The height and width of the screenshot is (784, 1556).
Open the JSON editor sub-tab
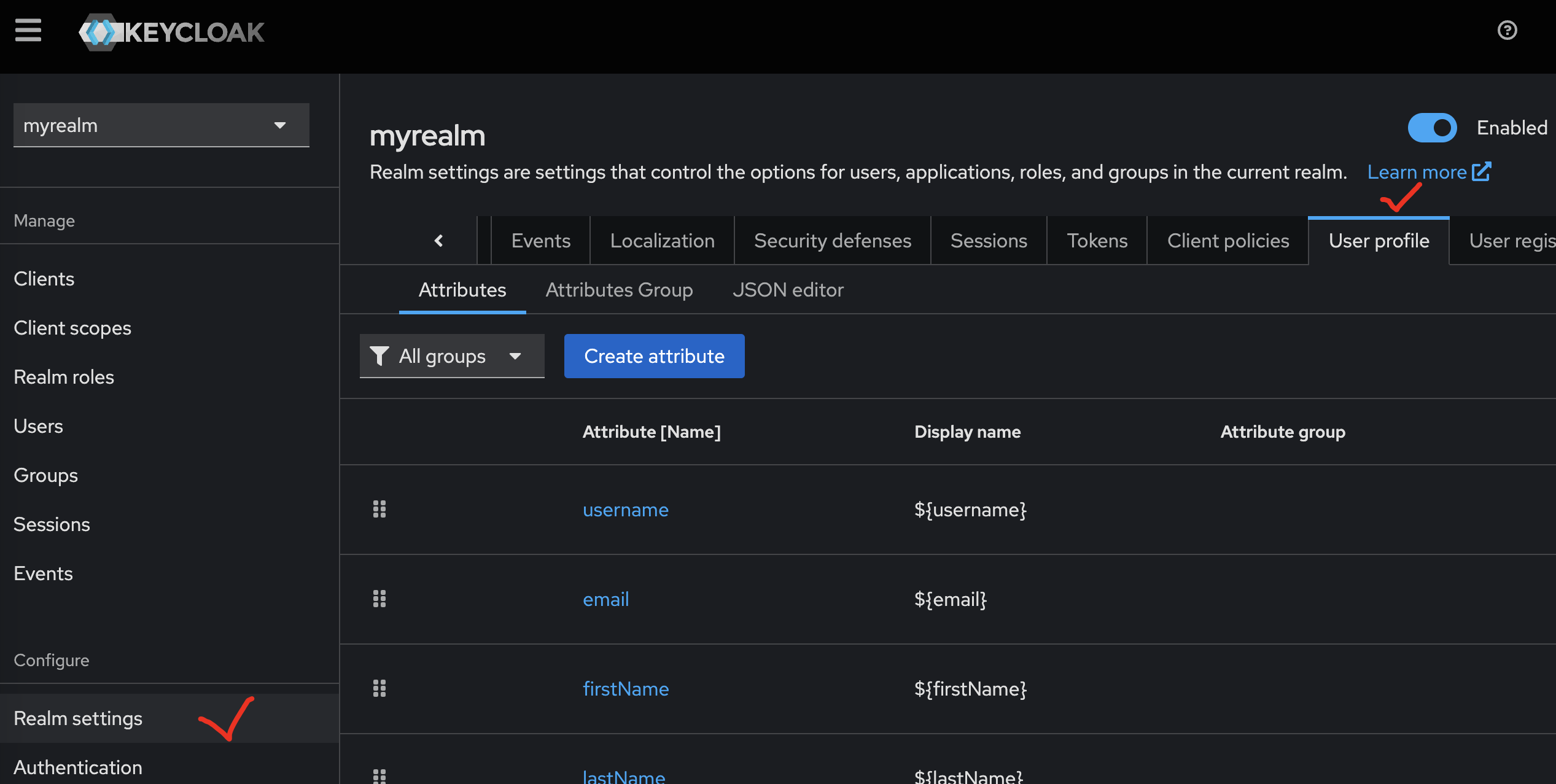pyautogui.click(x=788, y=290)
